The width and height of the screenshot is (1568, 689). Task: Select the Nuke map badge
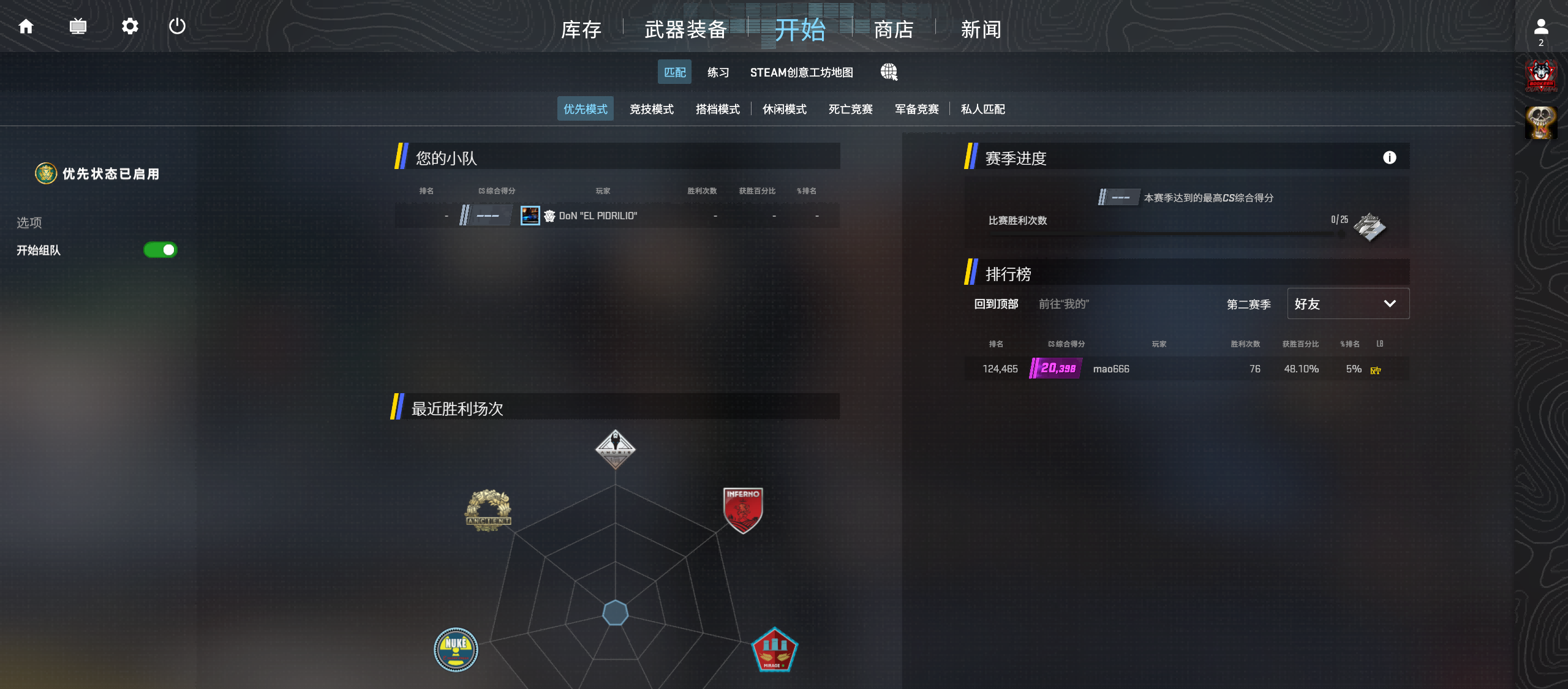tap(456, 649)
